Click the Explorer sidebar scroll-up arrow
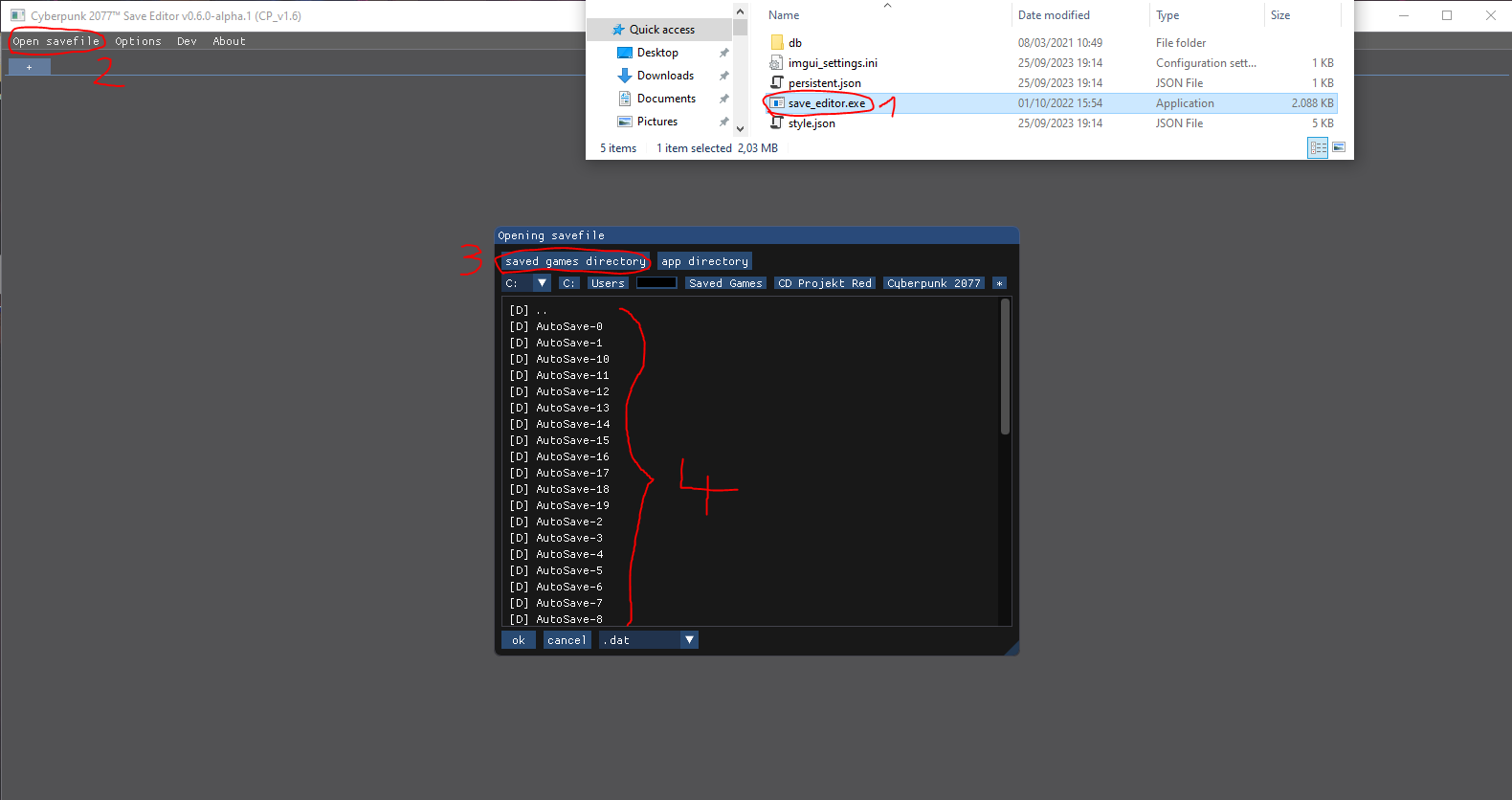Image resolution: width=1512 pixels, height=800 pixels. [740, 11]
